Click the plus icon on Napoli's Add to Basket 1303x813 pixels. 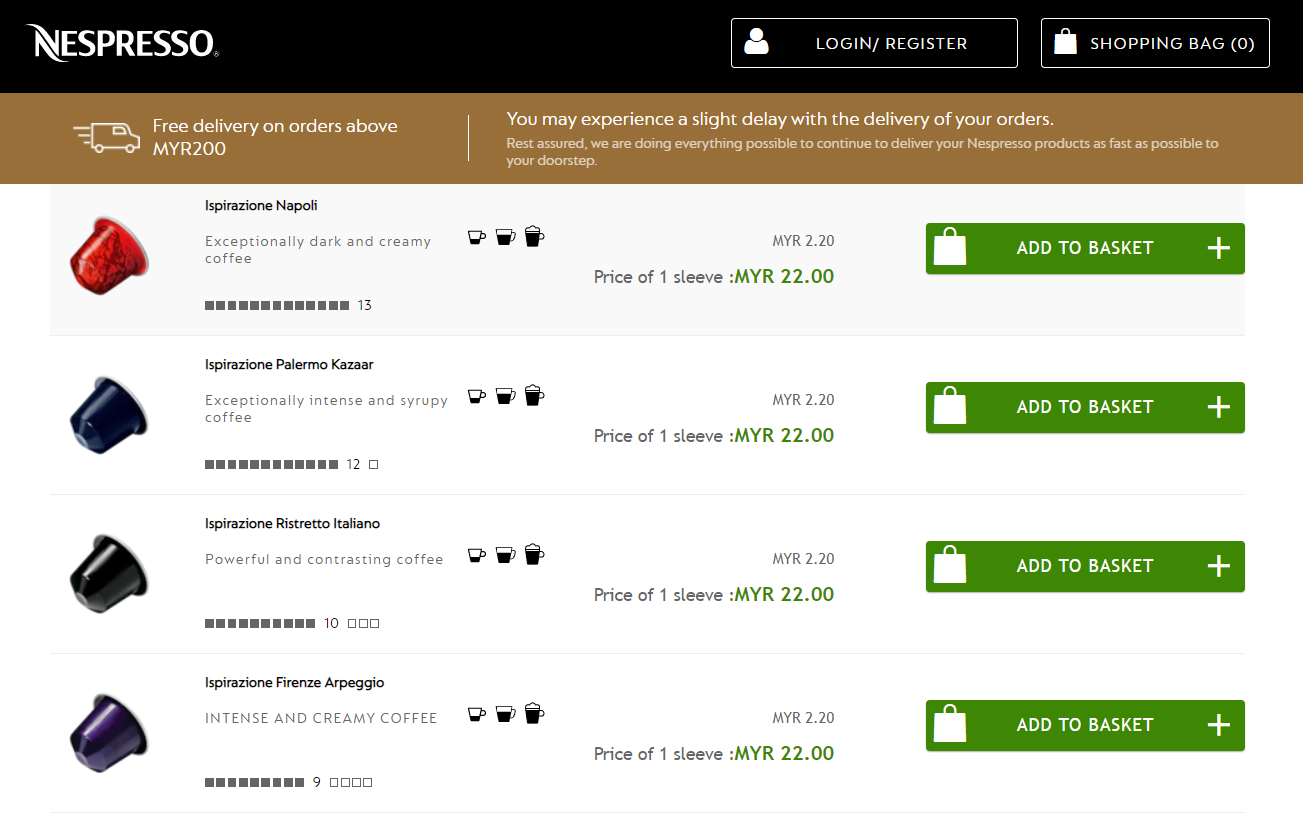pyautogui.click(x=1218, y=248)
